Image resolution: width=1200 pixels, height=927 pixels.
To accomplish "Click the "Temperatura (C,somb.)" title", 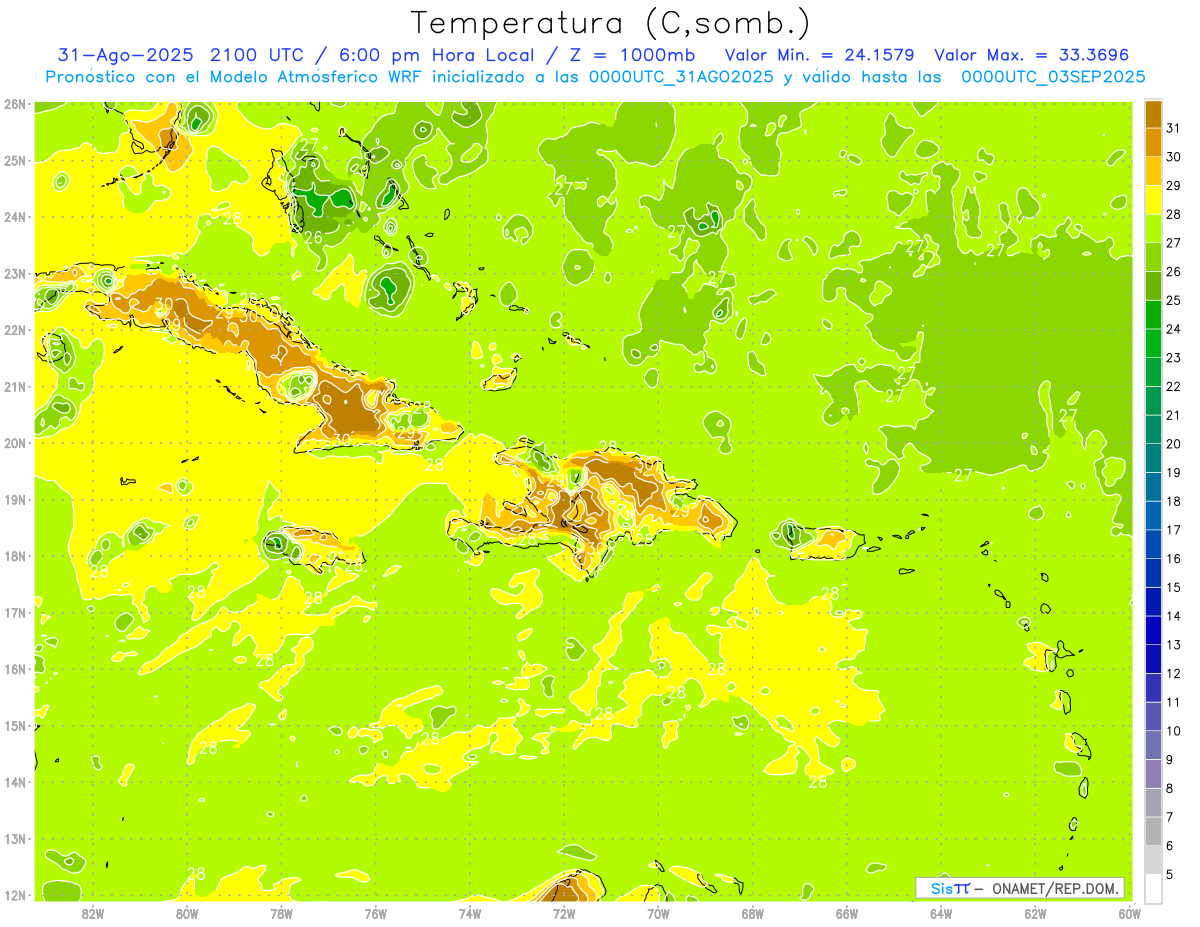I will (x=611, y=24).
